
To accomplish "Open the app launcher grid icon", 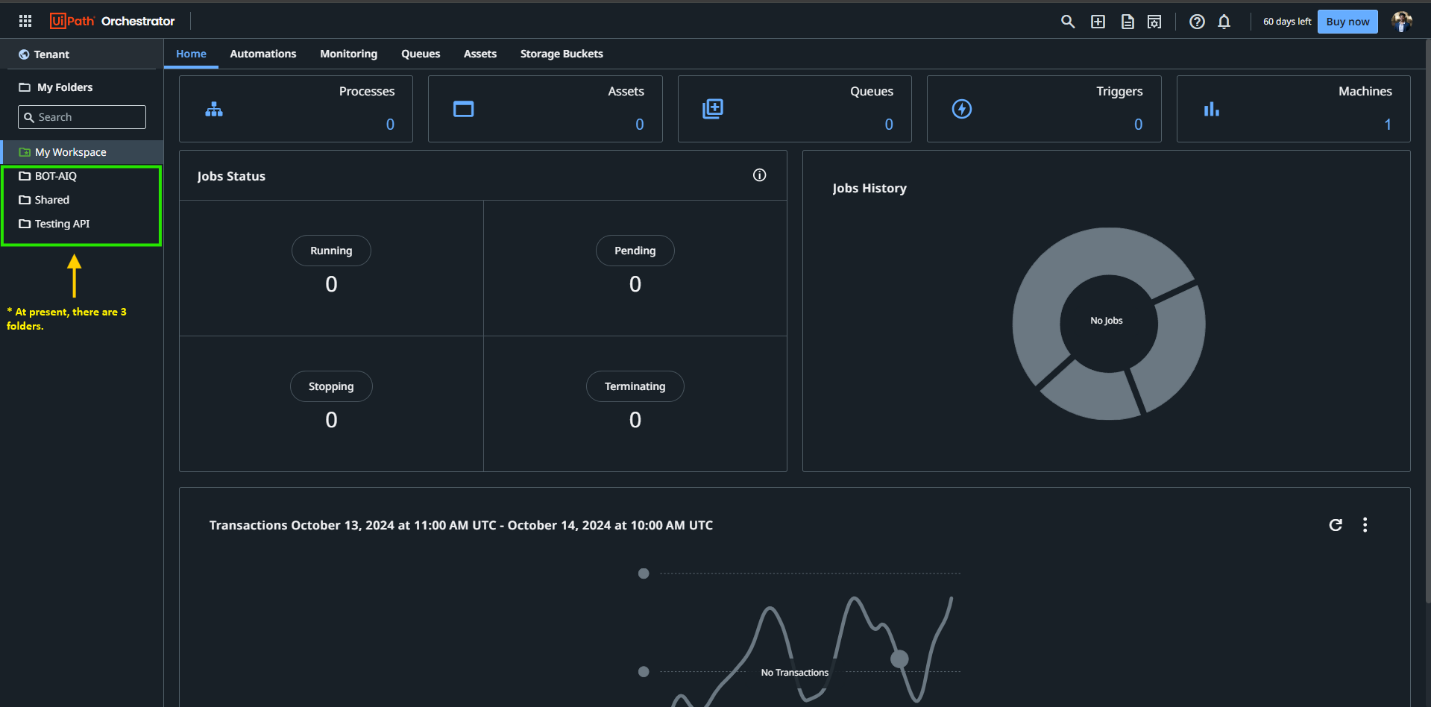I will pyautogui.click(x=26, y=21).
